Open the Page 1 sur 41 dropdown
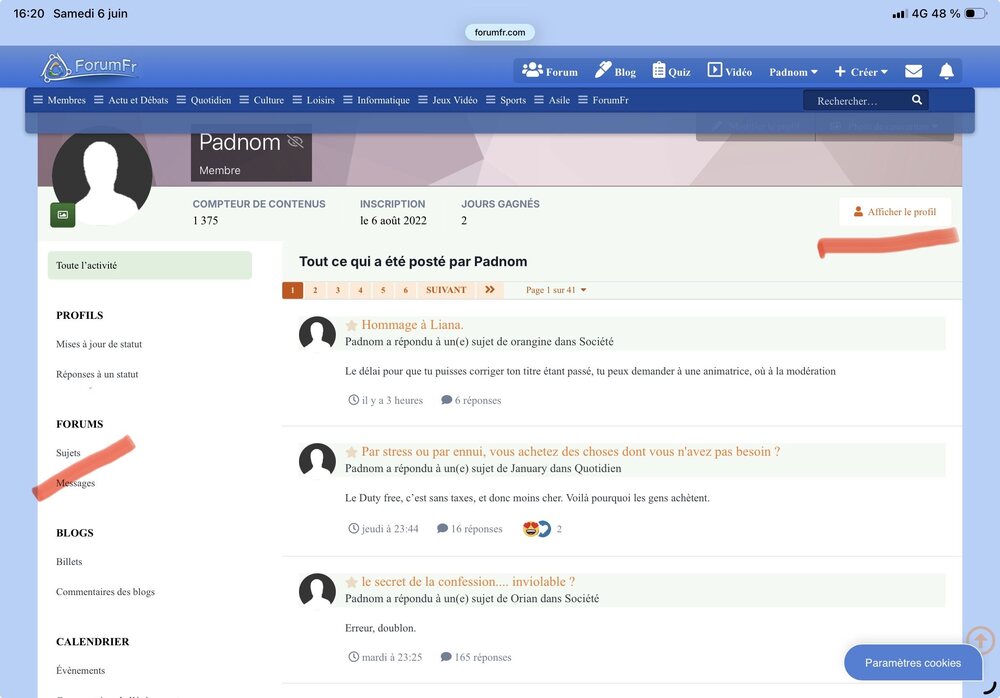Image resolution: width=1000 pixels, height=698 pixels. click(x=556, y=290)
